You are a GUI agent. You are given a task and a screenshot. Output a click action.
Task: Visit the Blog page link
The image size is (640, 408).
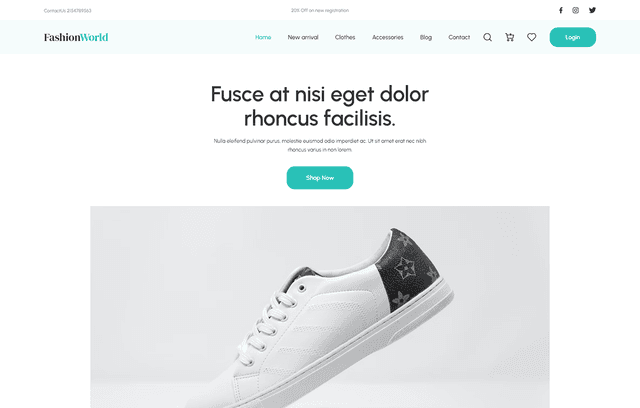426,37
